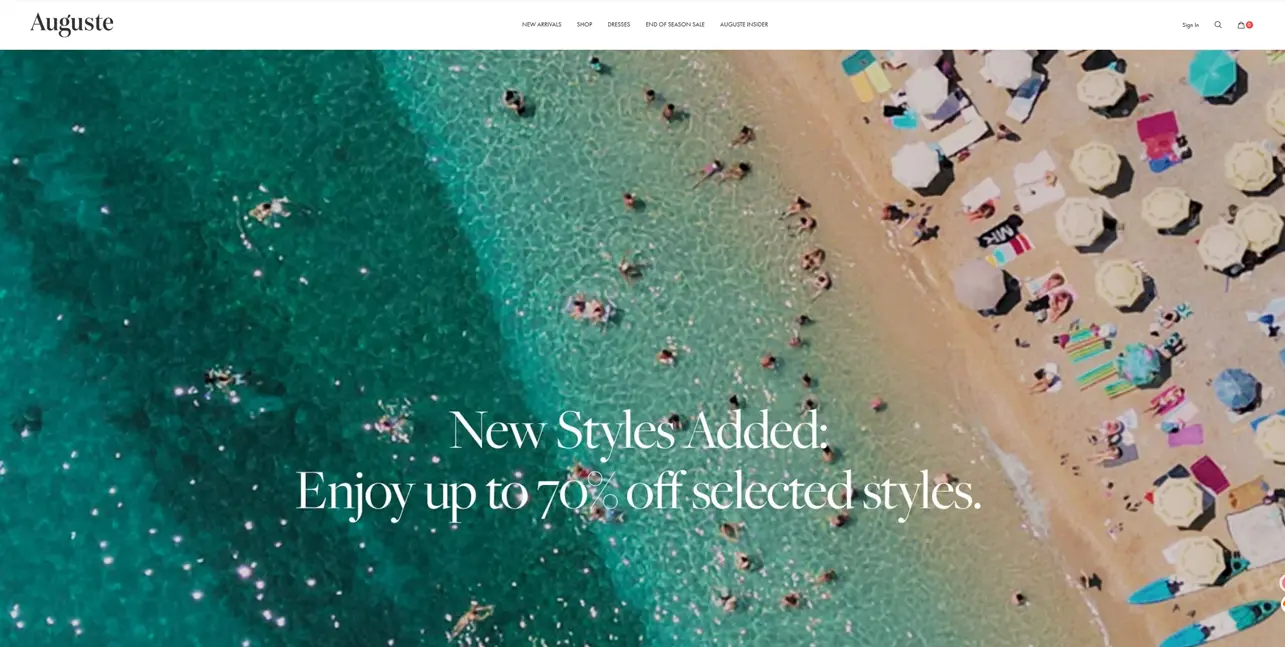Click the word 'Added:' in the headline
Image resolution: width=1285 pixels, height=647 pixels.
(756, 430)
